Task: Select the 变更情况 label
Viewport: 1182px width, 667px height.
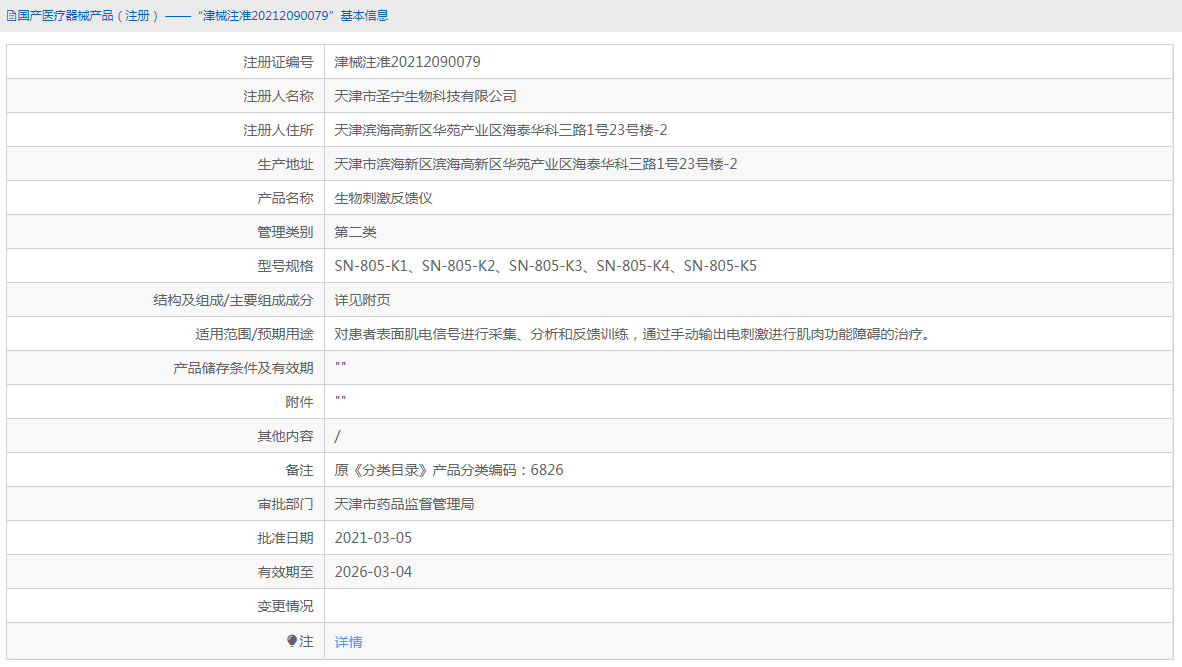Action: click(285, 606)
